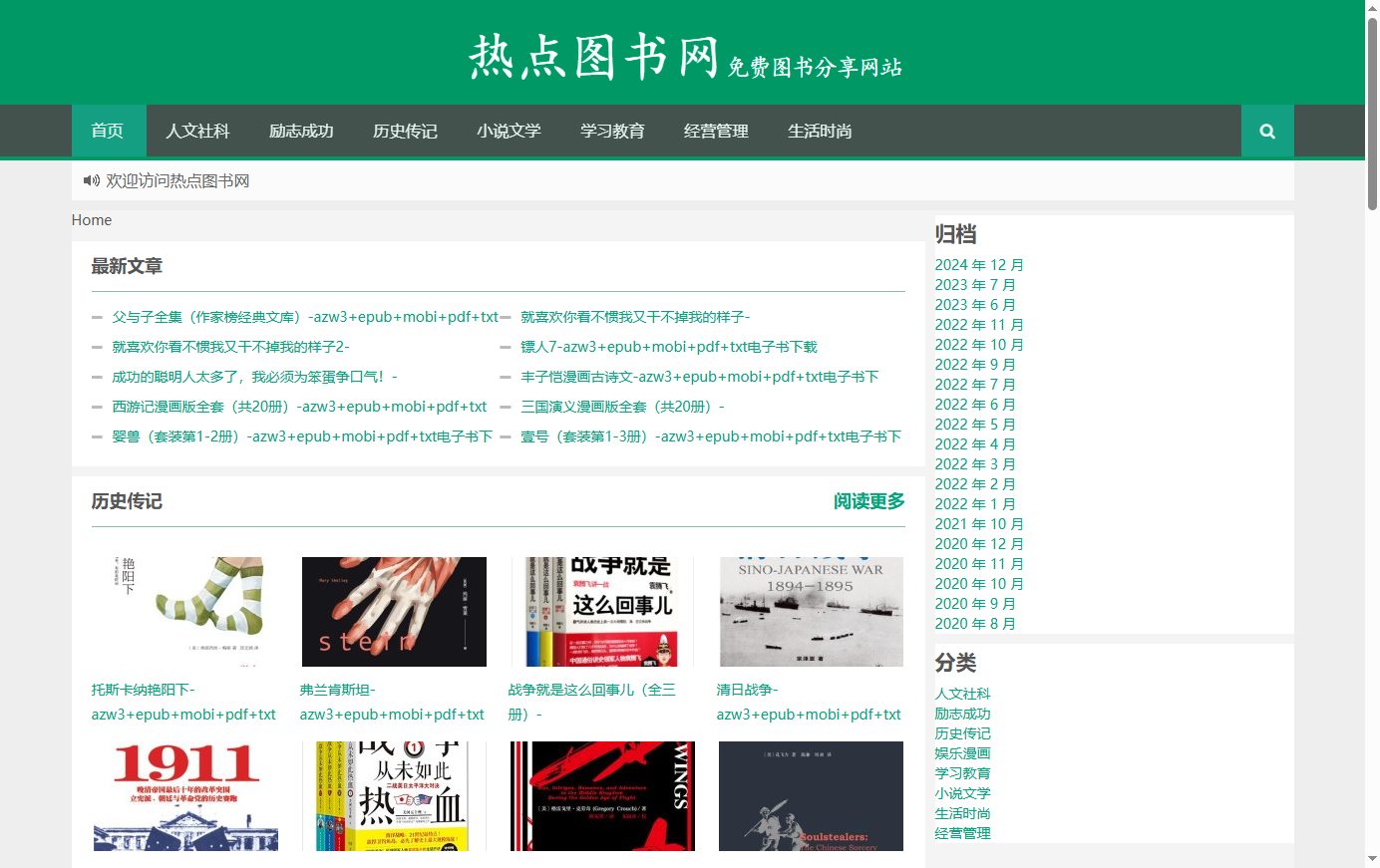Open article 婴兽（套装第1-2册）
The height and width of the screenshot is (868, 1380).
coord(302,436)
